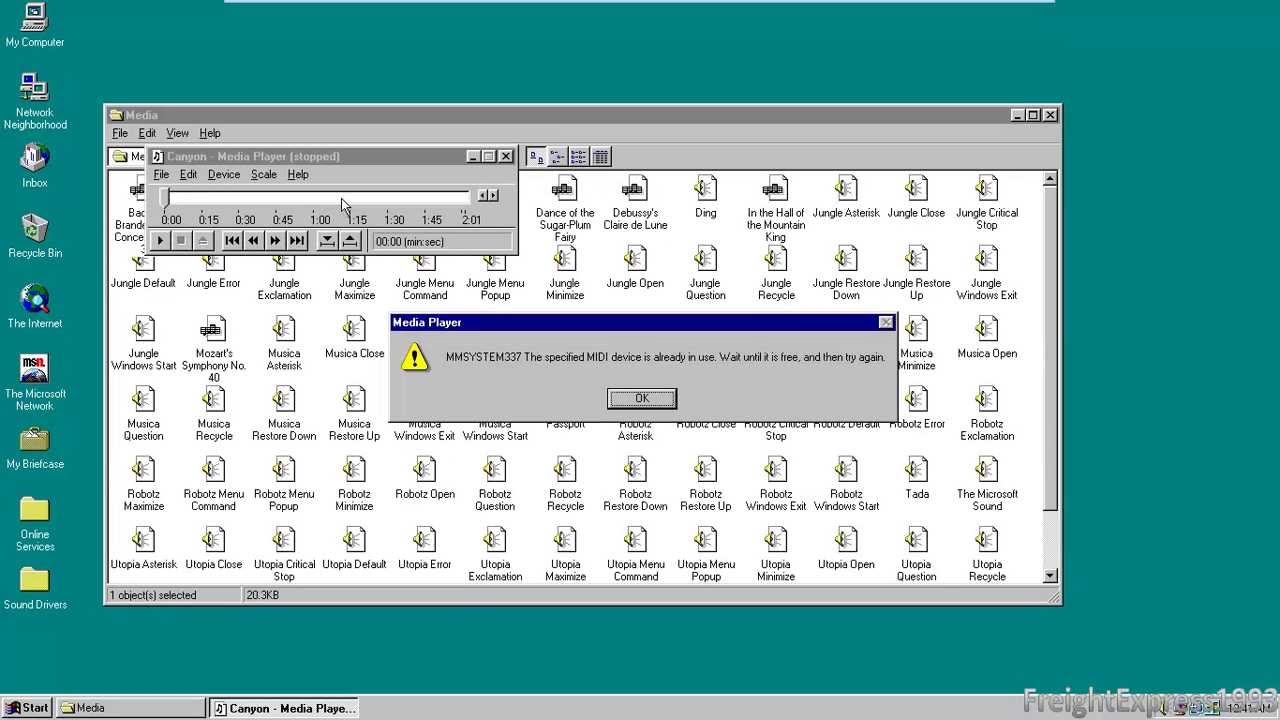Click the End Selection button in Media Player
This screenshot has width=1280, height=720.
[x=350, y=241]
